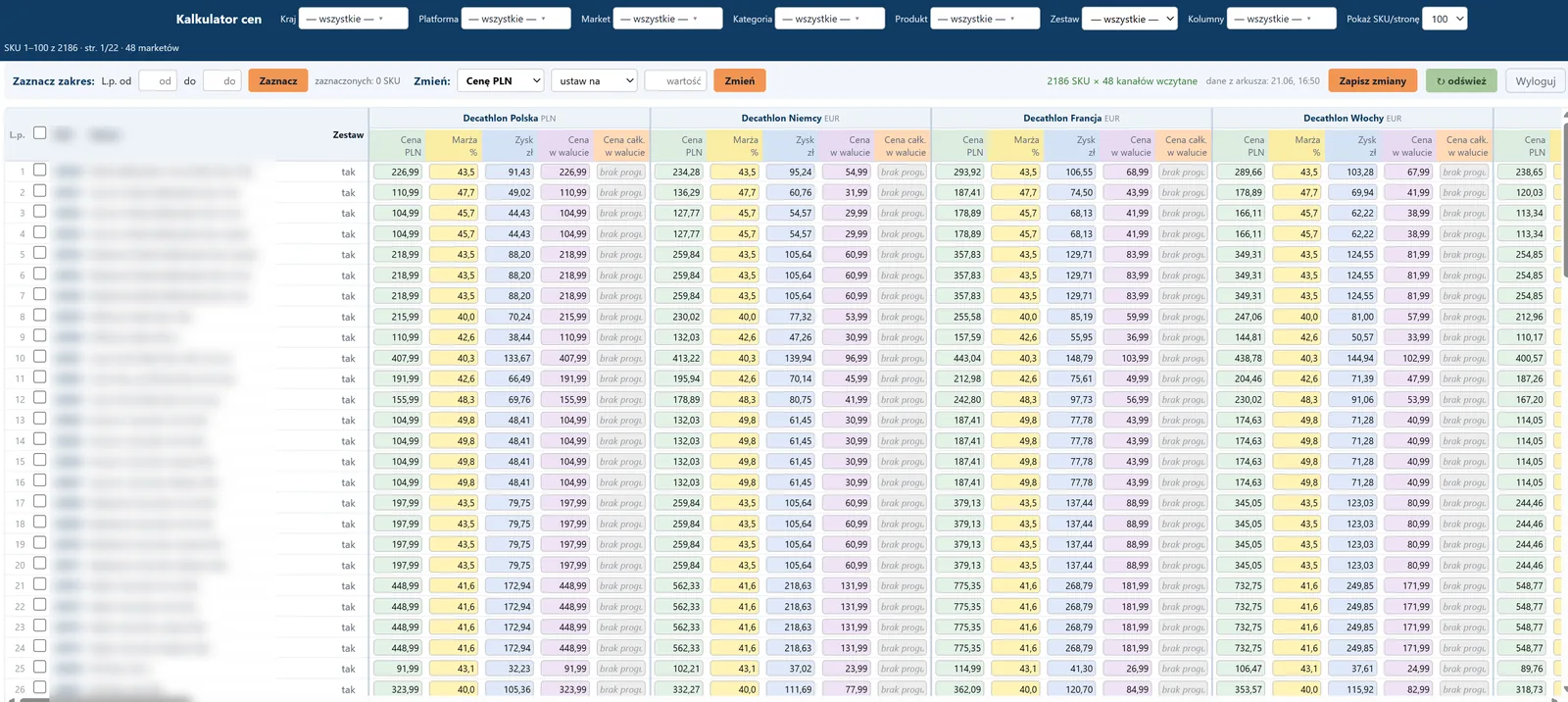
Task: Save changes with Zapisz zmiany button
Action: [x=1372, y=80]
